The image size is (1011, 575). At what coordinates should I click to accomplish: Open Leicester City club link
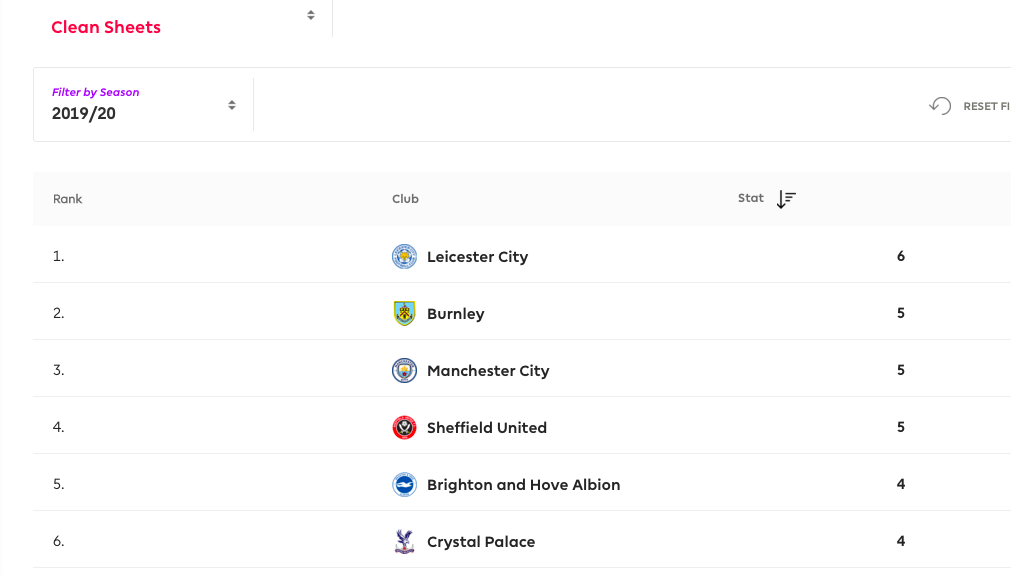(x=477, y=257)
